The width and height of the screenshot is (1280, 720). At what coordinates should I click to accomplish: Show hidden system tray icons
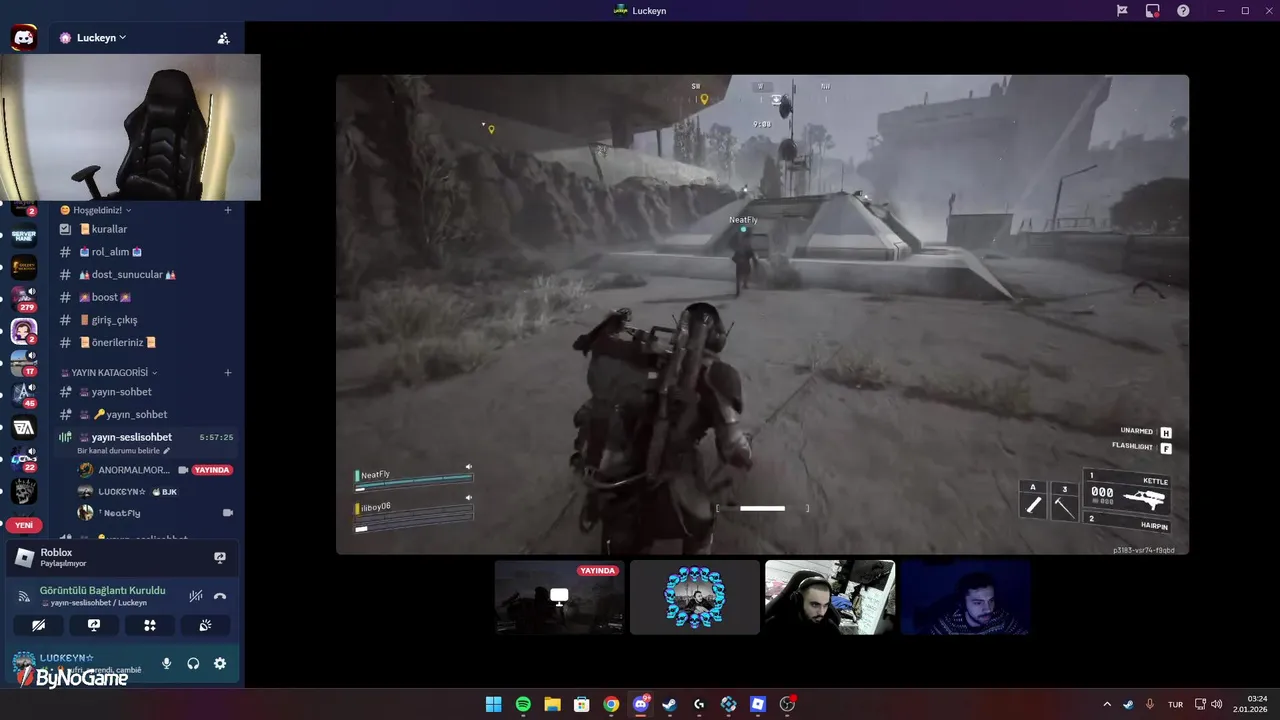1106,704
